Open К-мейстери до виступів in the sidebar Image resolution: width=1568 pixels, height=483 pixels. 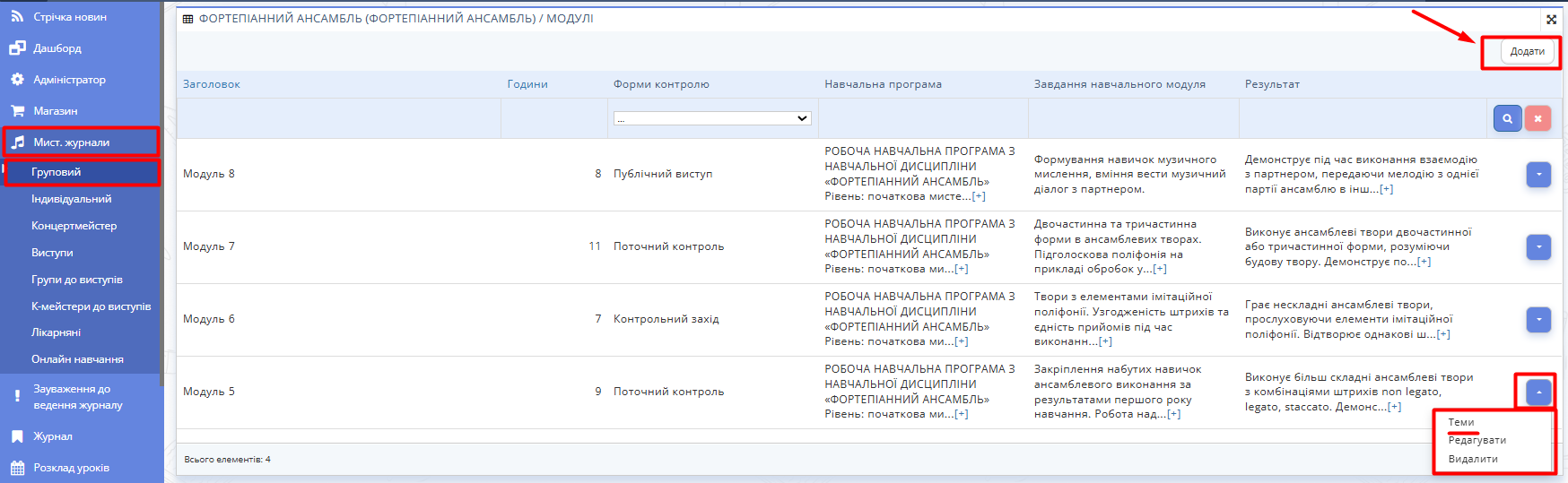click(91, 306)
